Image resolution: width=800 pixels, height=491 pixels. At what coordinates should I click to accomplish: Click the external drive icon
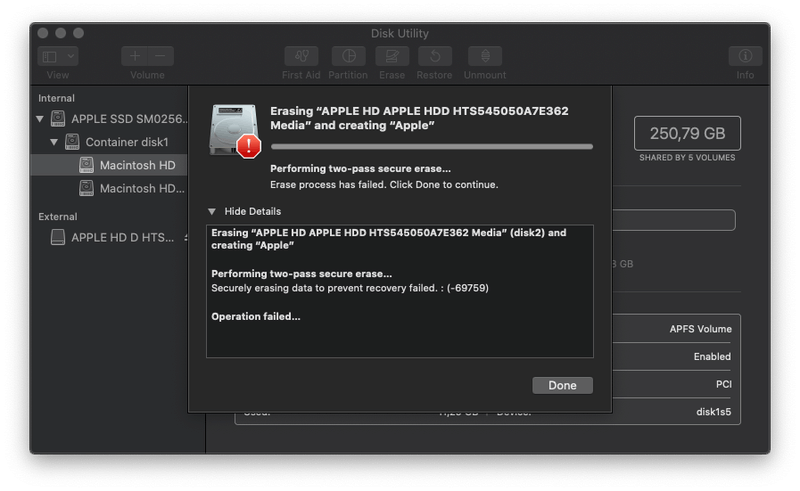[x=58, y=237]
